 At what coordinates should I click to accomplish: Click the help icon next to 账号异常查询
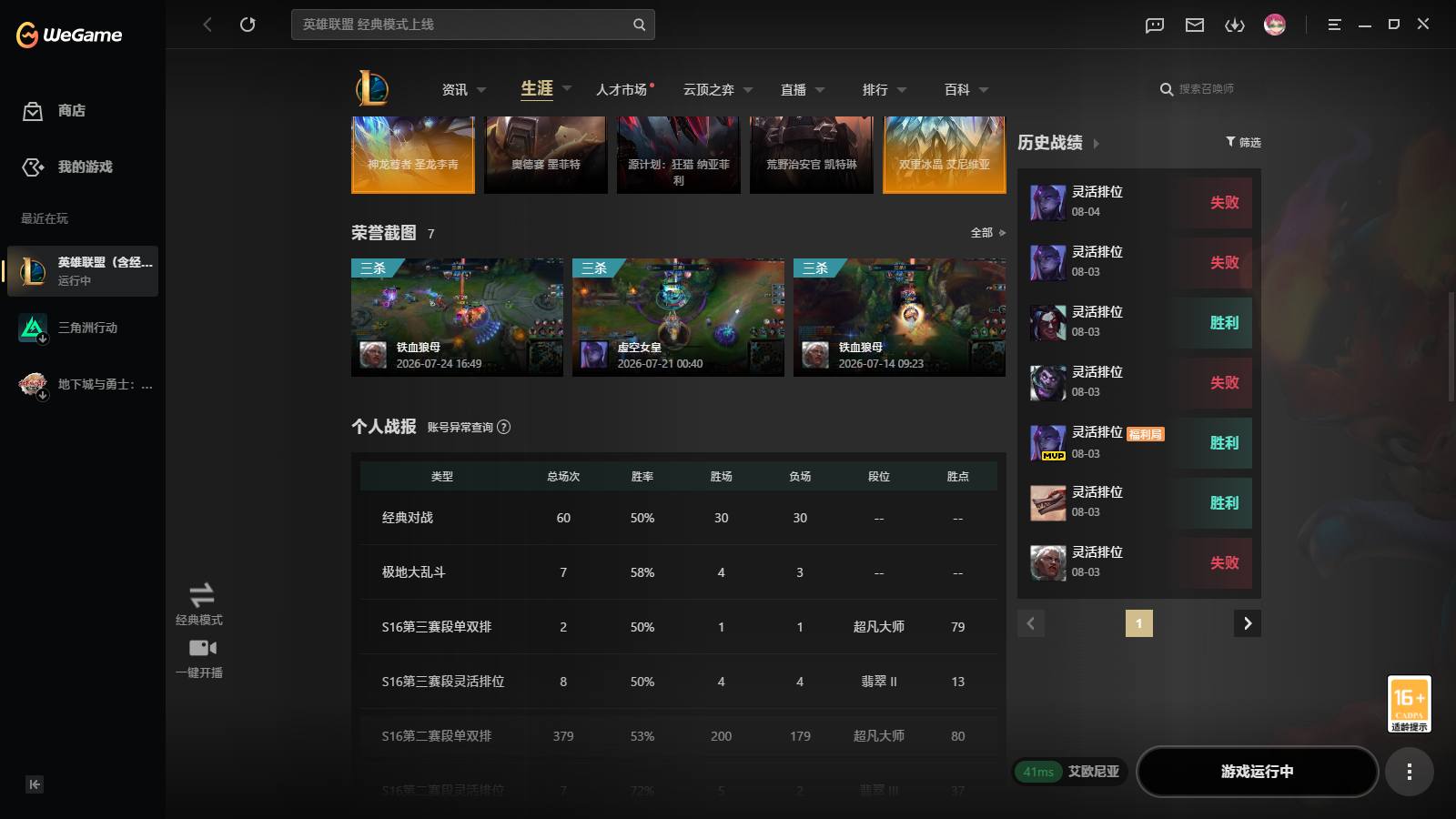tap(504, 427)
